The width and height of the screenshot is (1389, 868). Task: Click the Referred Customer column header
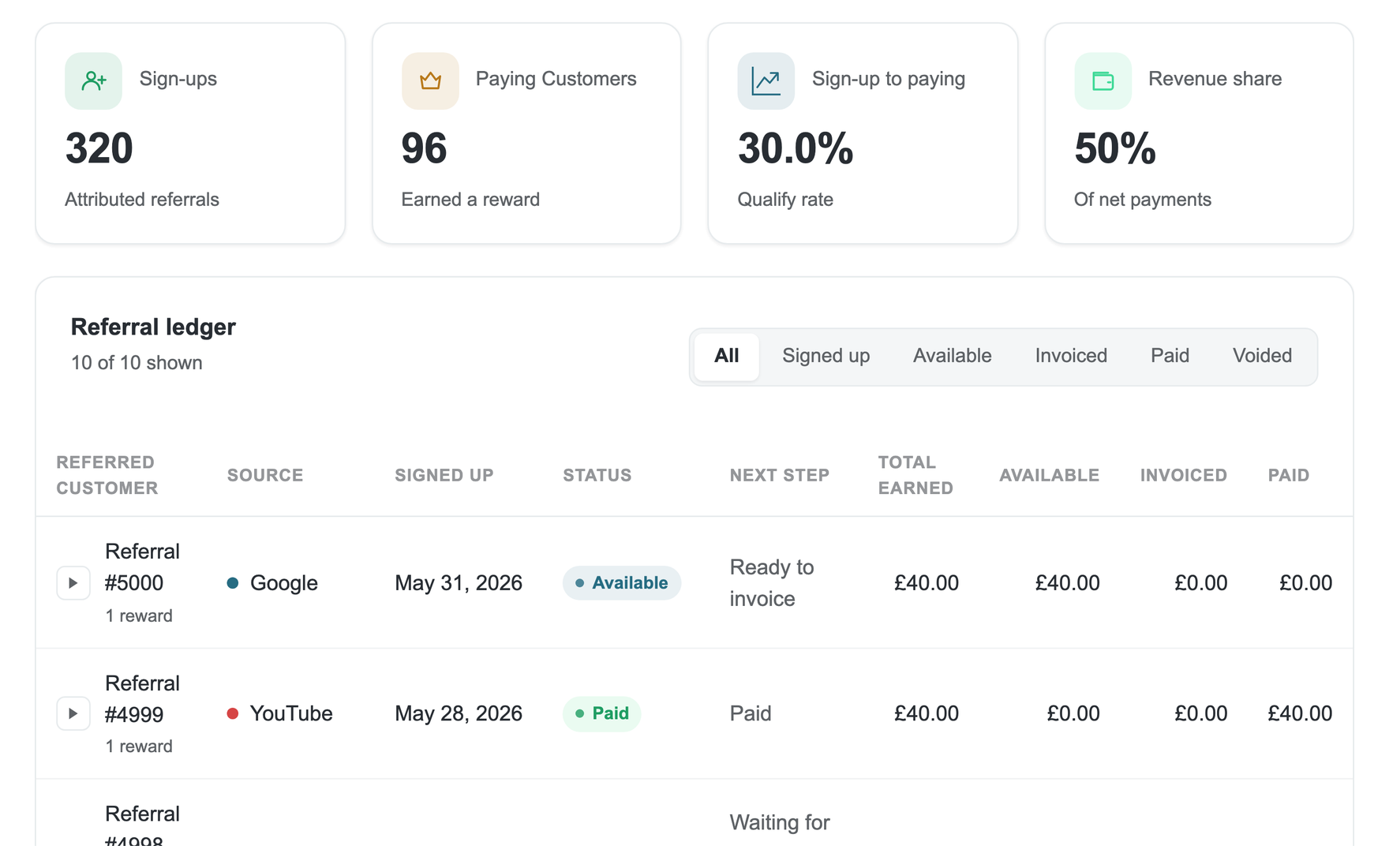107,475
